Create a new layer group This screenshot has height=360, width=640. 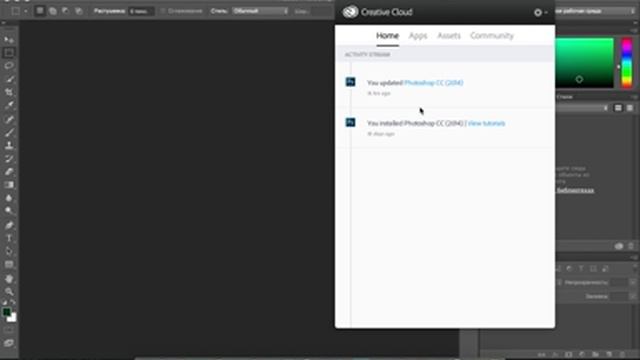[x=595, y=354]
